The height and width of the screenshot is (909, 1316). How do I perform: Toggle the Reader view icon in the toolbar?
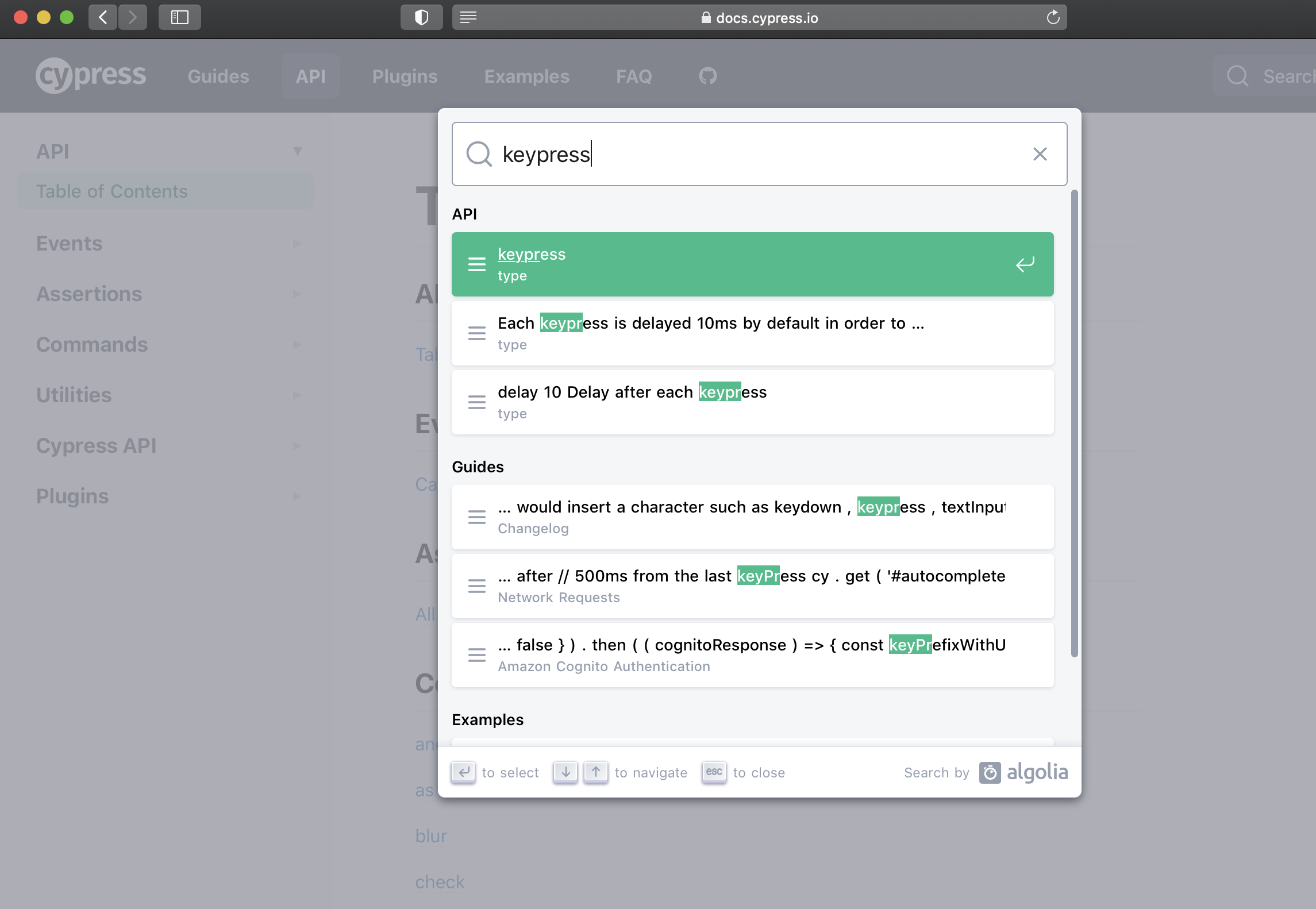(x=468, y=17)
